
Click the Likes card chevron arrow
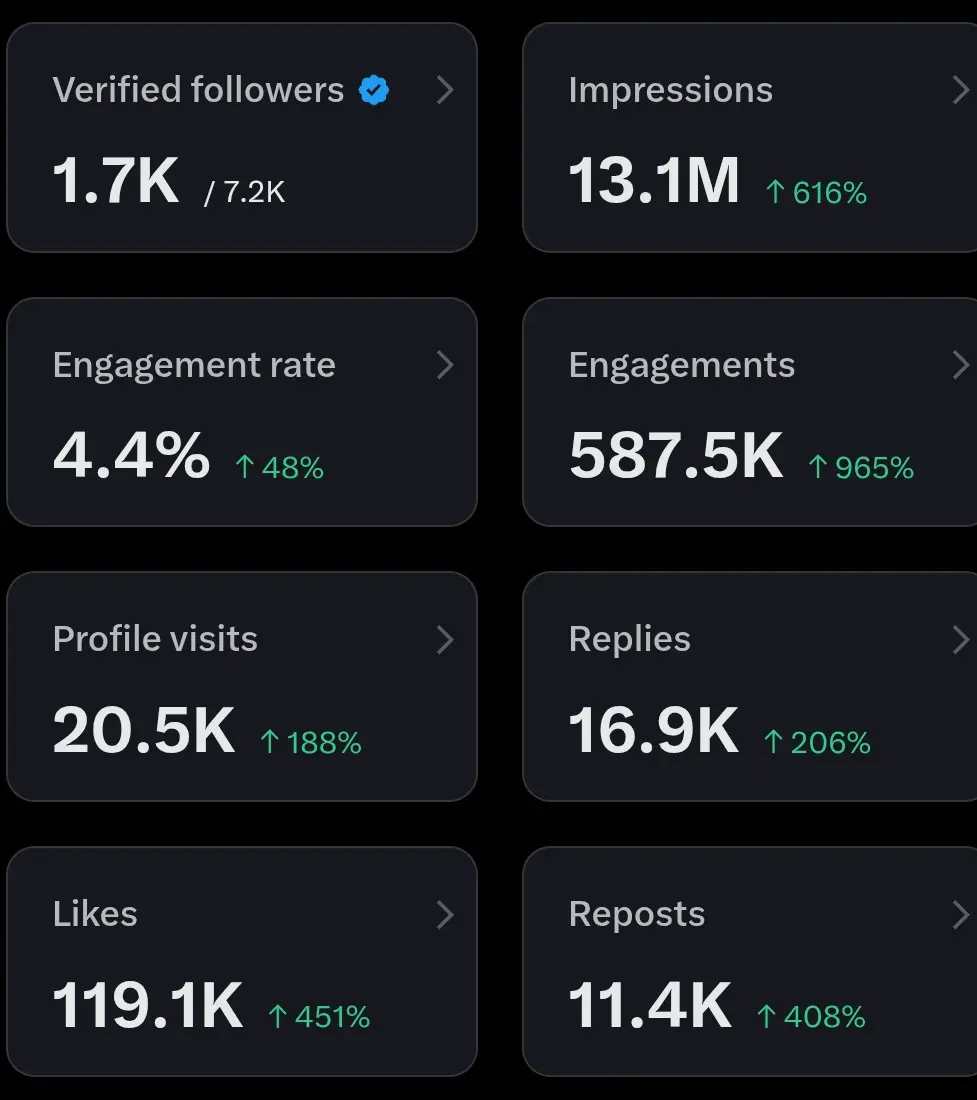(x=446, y=914)
